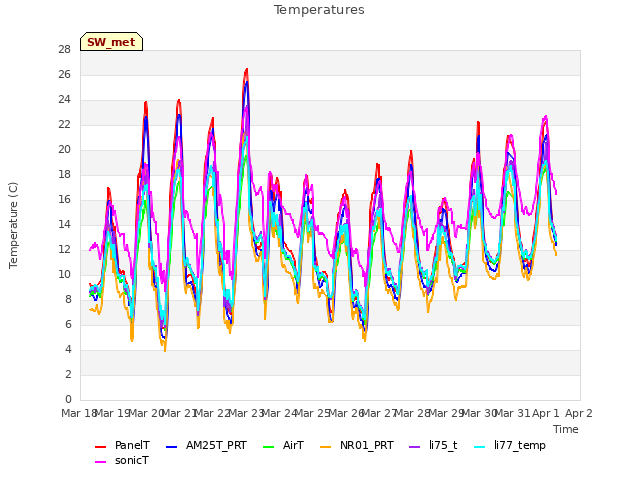Screen dimensions: 640x480
Task: Click the 2 y-axis tick label
Action: 68,374
